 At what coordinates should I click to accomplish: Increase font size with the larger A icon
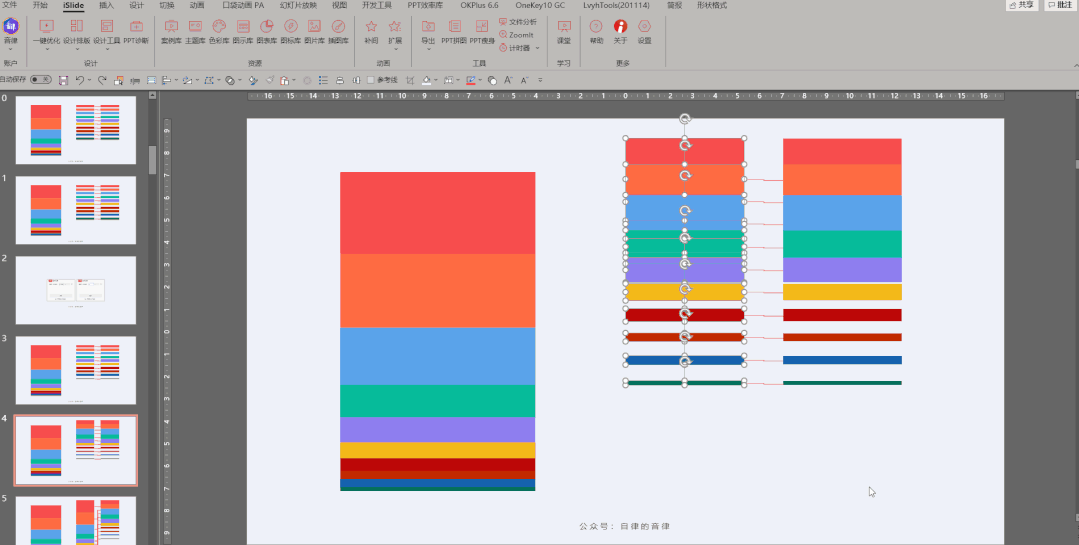point(508,81)
